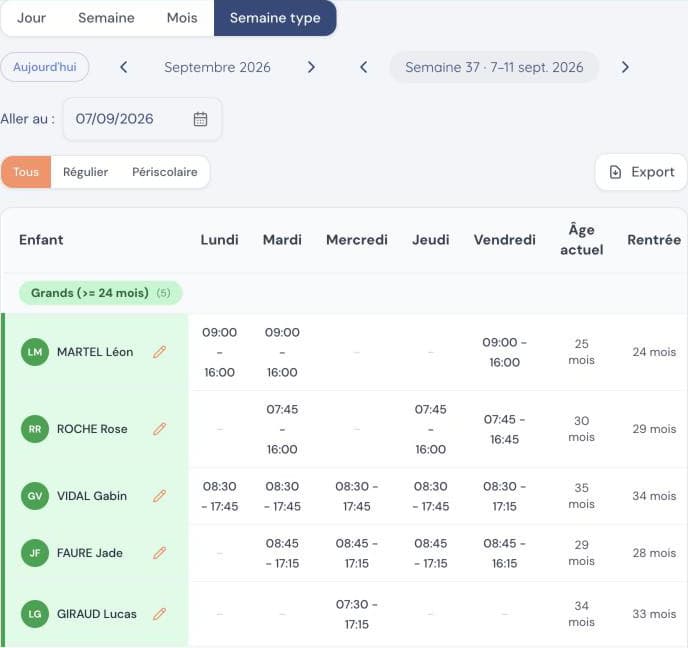Select the Semaine type tab

[x=275, y=18]
